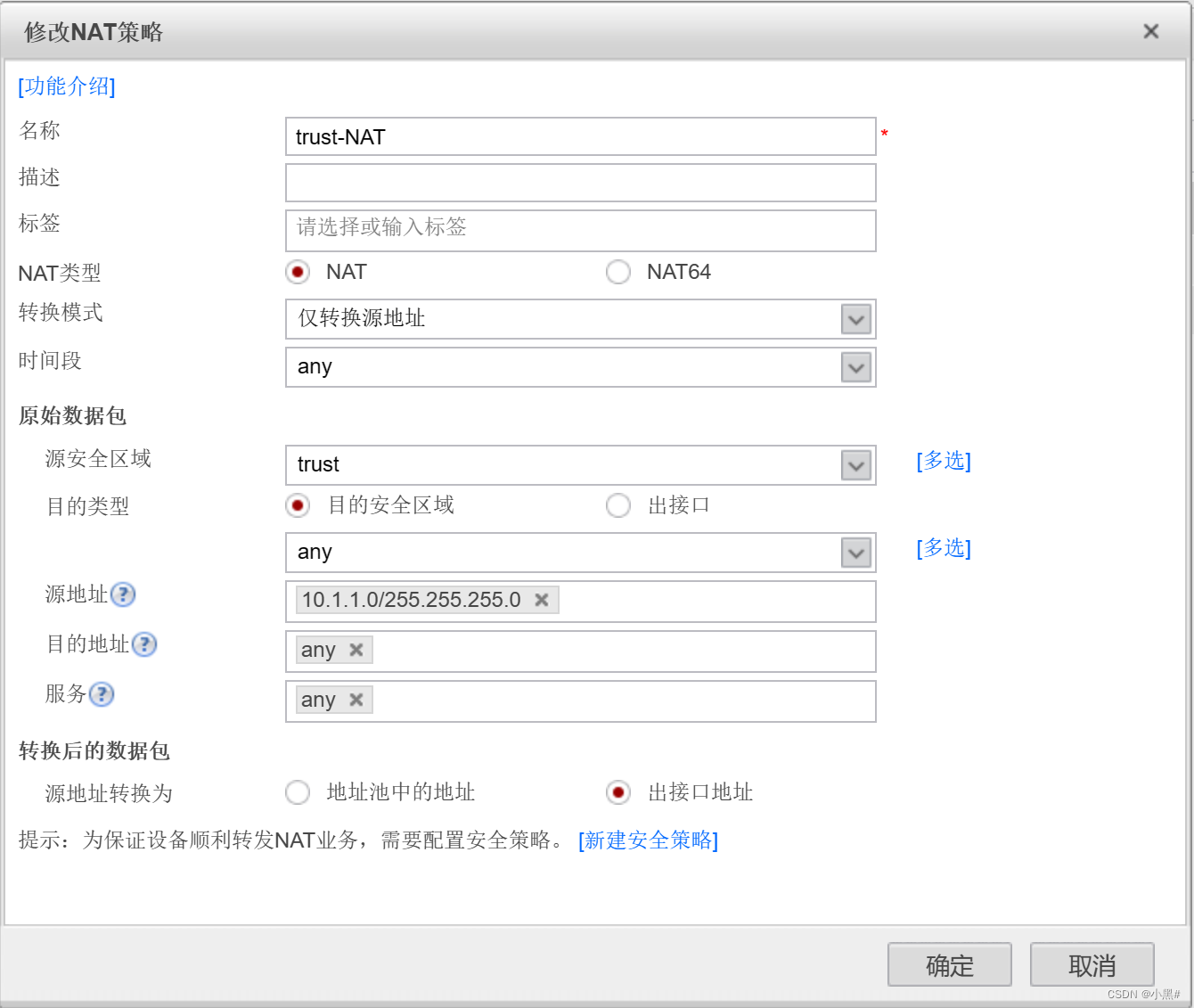
Task: Select 出接口 as destination type
Action: [x=618, y=505]
